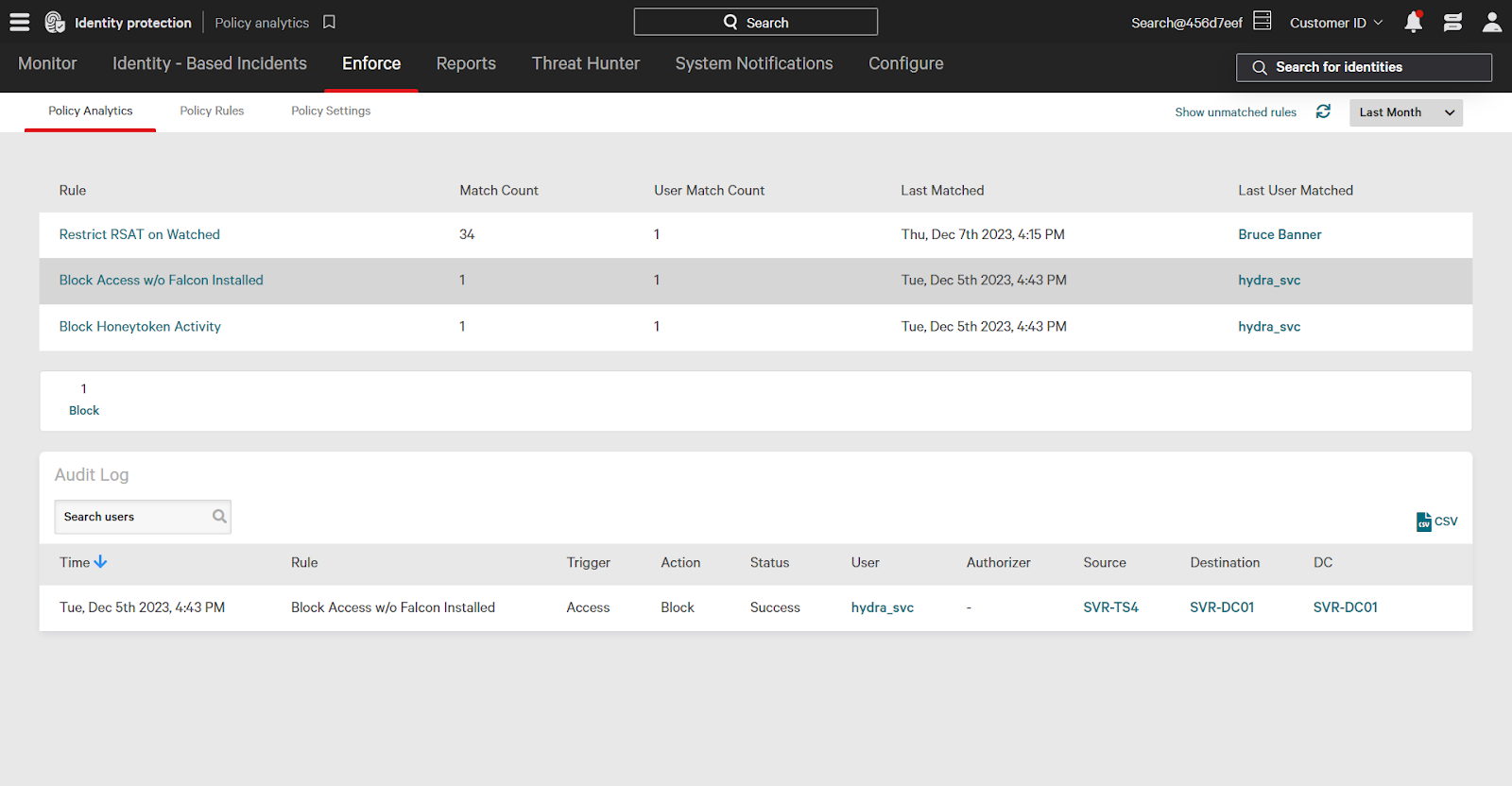Click the magnifier icon in Search users
Screen dimensions: 1512x786
[219, 516]
